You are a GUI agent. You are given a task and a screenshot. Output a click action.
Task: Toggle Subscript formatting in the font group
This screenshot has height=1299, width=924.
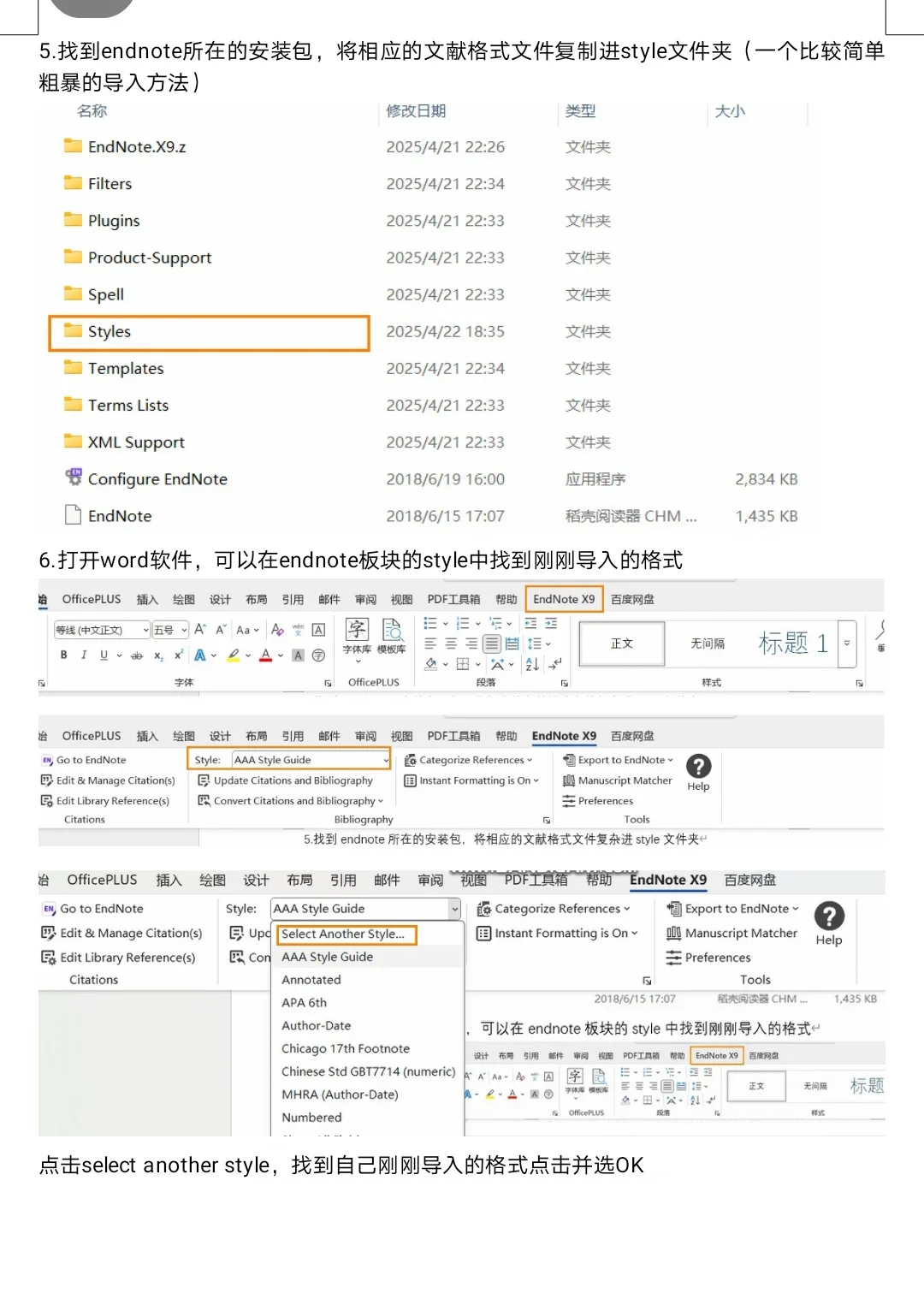(x=158, y=655)
